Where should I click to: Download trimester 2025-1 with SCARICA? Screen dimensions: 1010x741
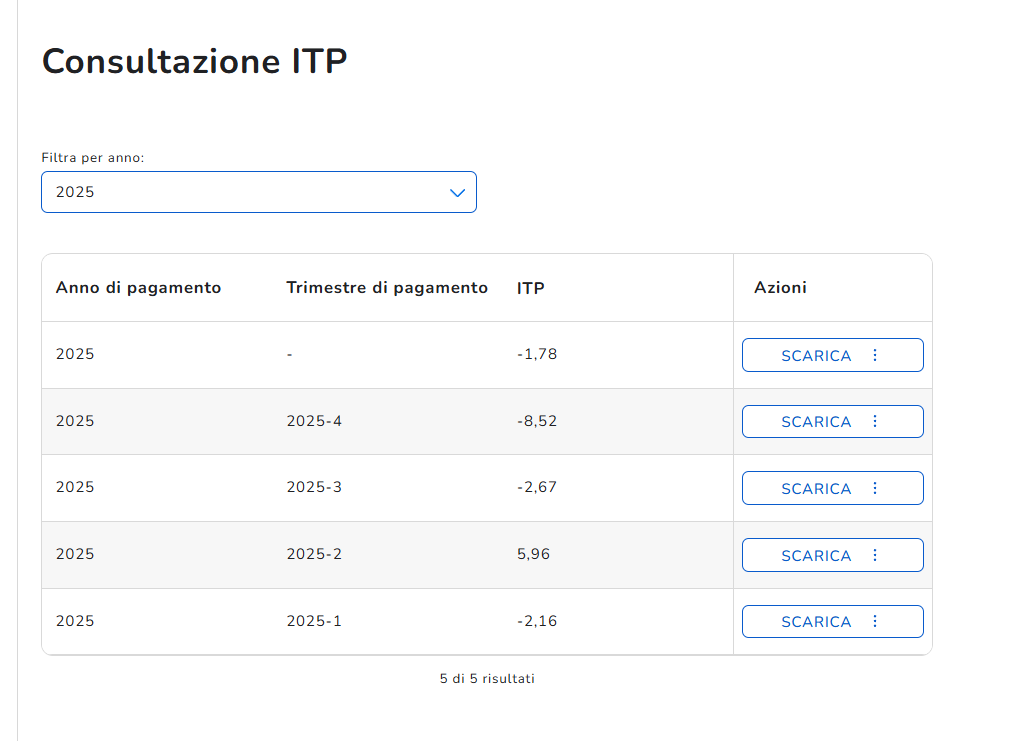[x=815, y=622]
